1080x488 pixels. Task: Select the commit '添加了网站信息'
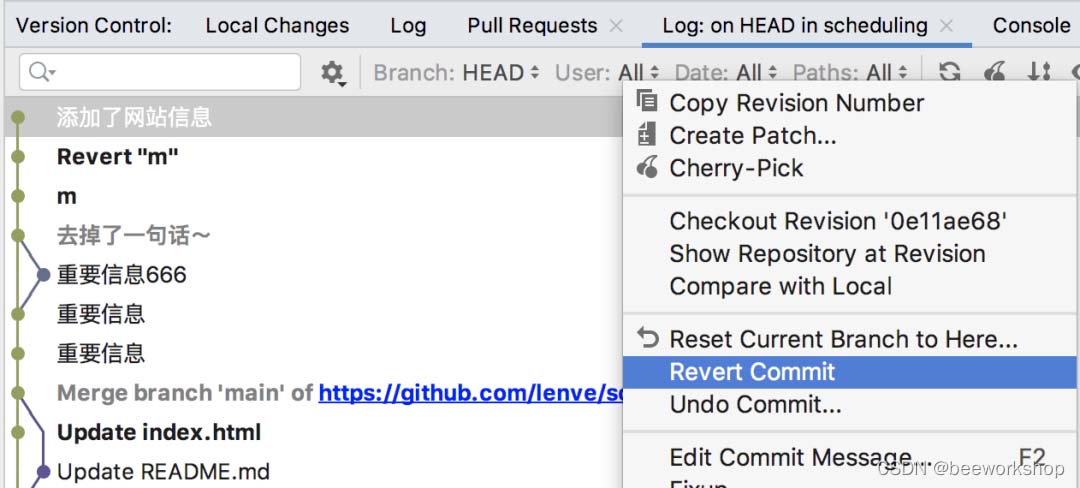tap(313, 117)
